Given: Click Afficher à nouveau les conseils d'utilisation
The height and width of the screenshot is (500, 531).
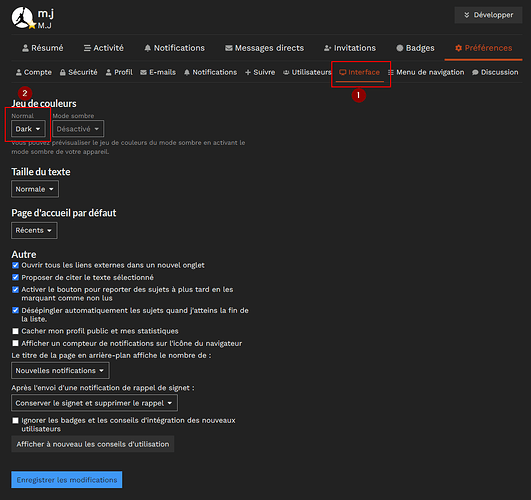Looking at the screenshot, I should [93, 444].
